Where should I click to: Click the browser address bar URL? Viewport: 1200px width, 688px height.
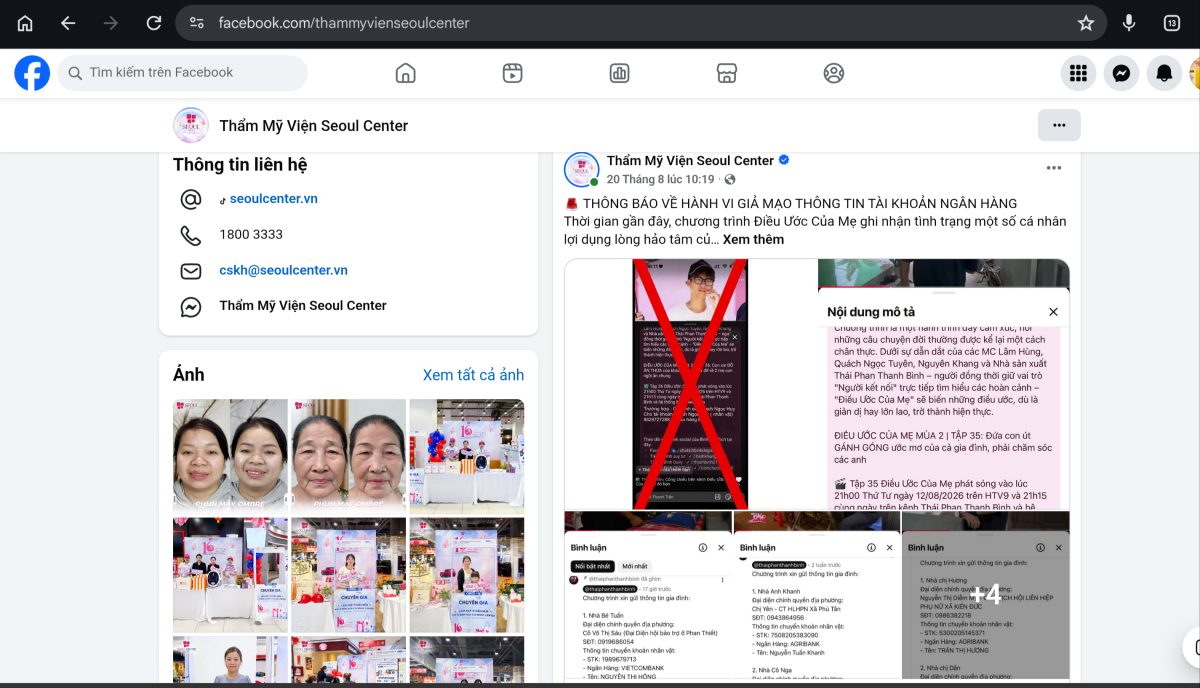[x=344, y=23]
